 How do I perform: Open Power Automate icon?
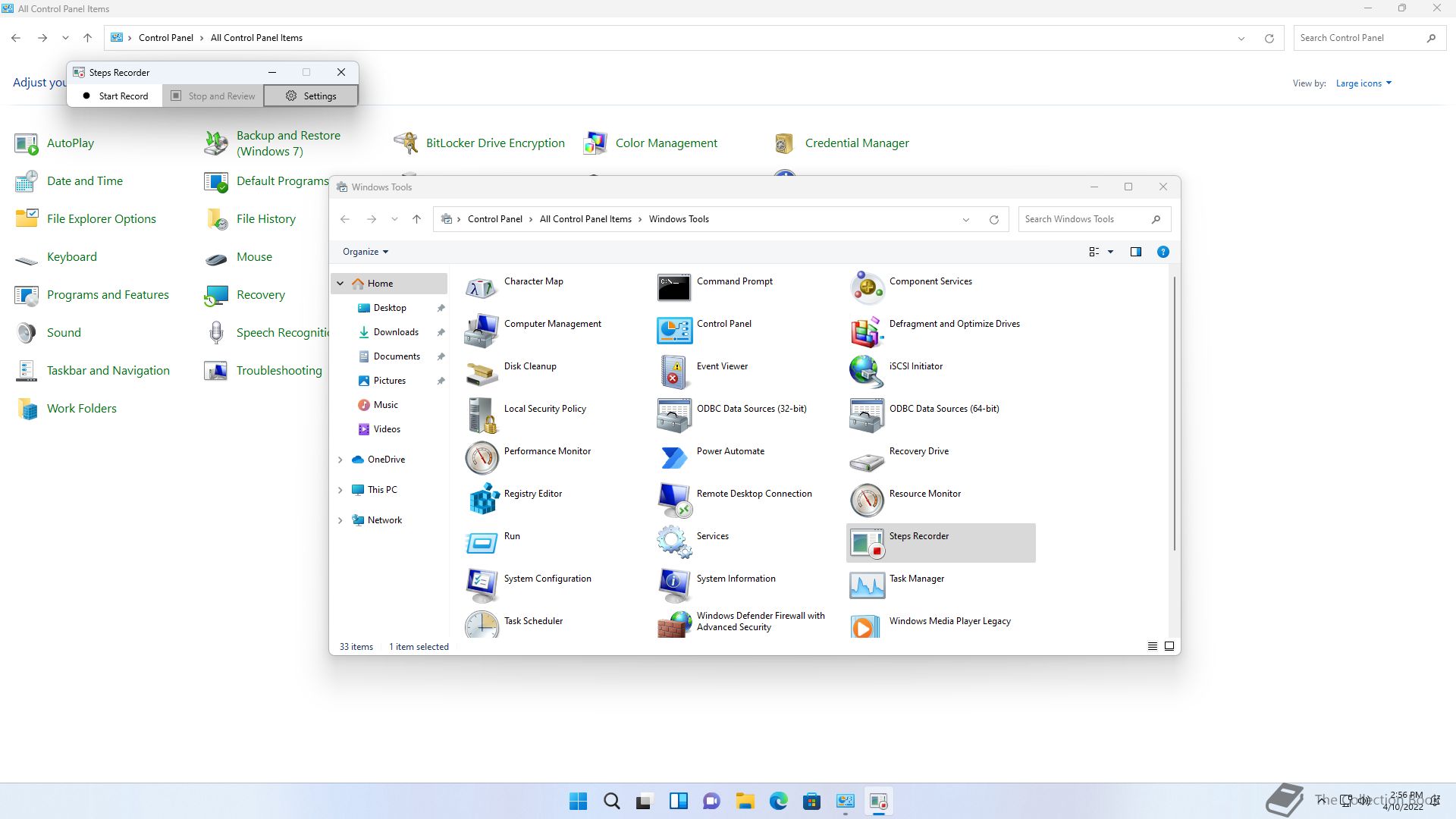(674, 458)
